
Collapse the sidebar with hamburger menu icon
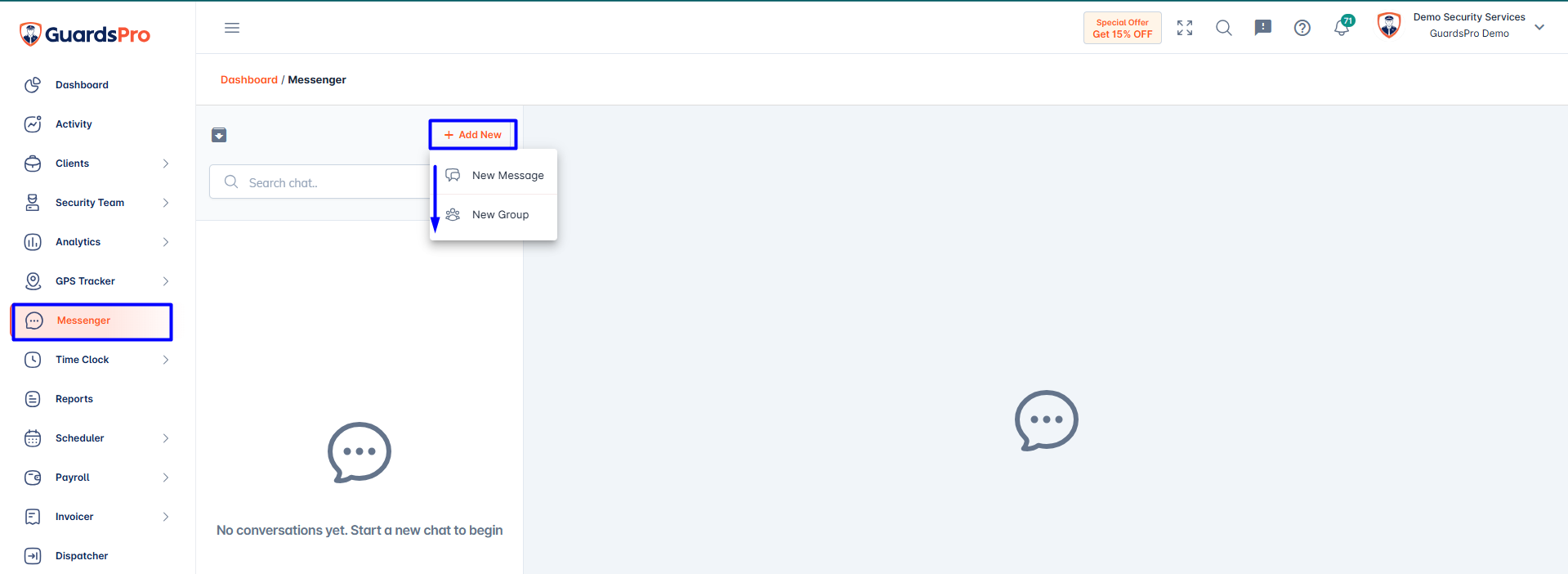(x=232, y=28)
